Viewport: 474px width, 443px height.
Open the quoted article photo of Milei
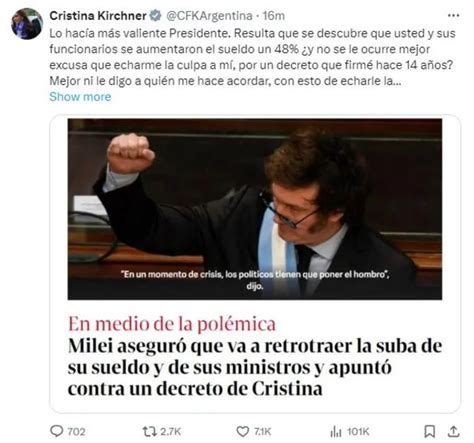tap(255, 209)
